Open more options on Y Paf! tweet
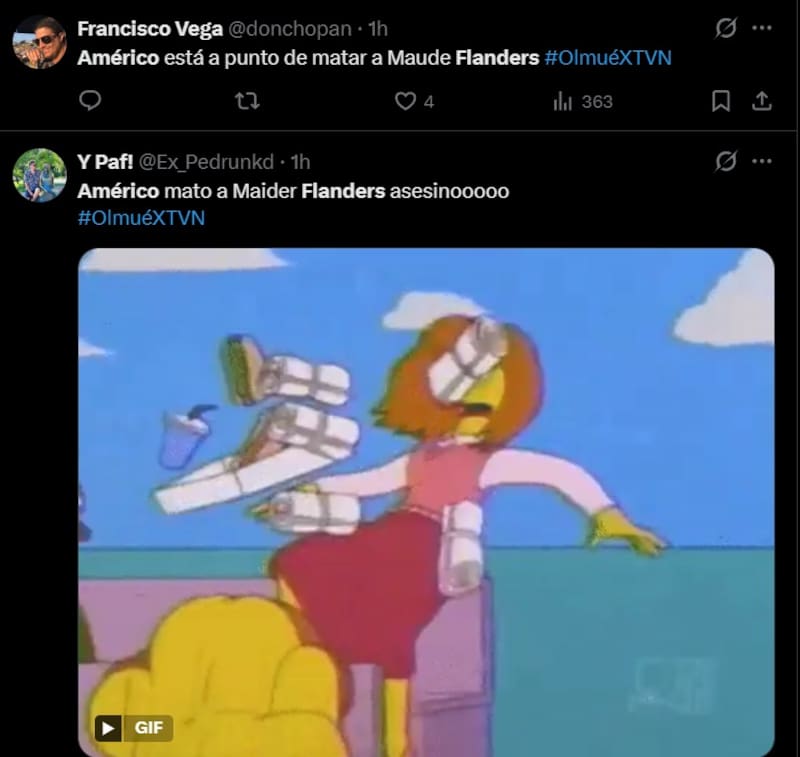800x757 pixels. (762, 161)
